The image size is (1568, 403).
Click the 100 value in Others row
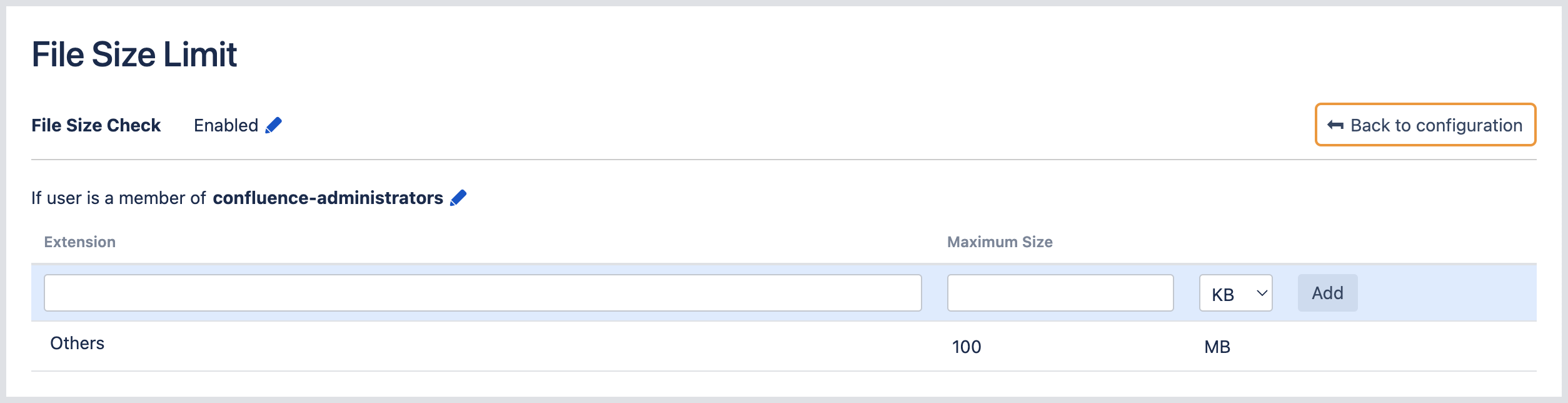[x=966, y=347]
